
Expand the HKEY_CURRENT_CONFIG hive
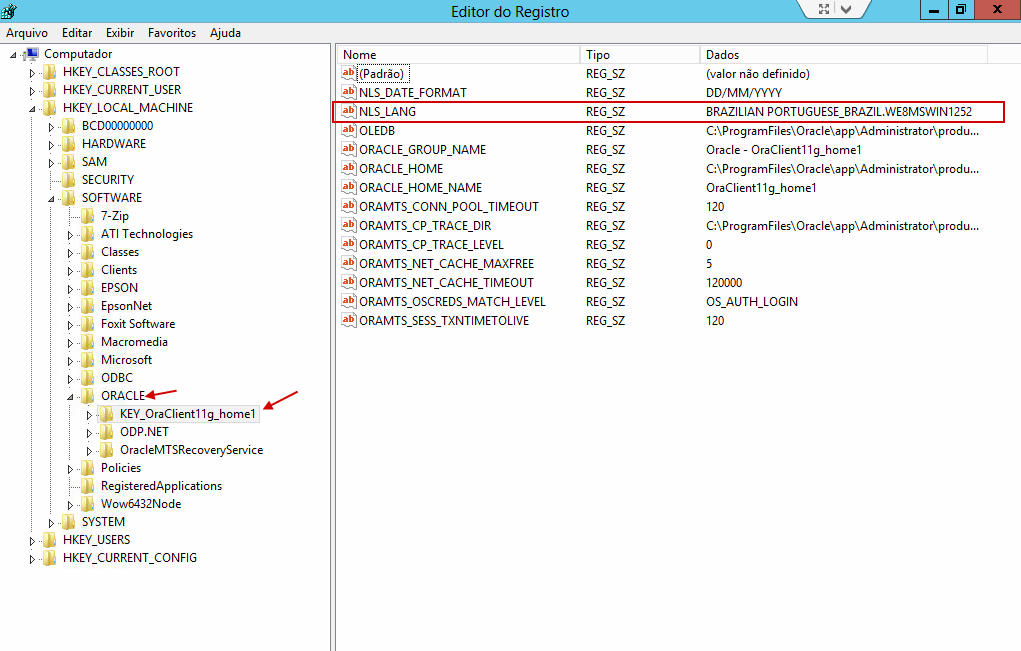coord(32,559)
